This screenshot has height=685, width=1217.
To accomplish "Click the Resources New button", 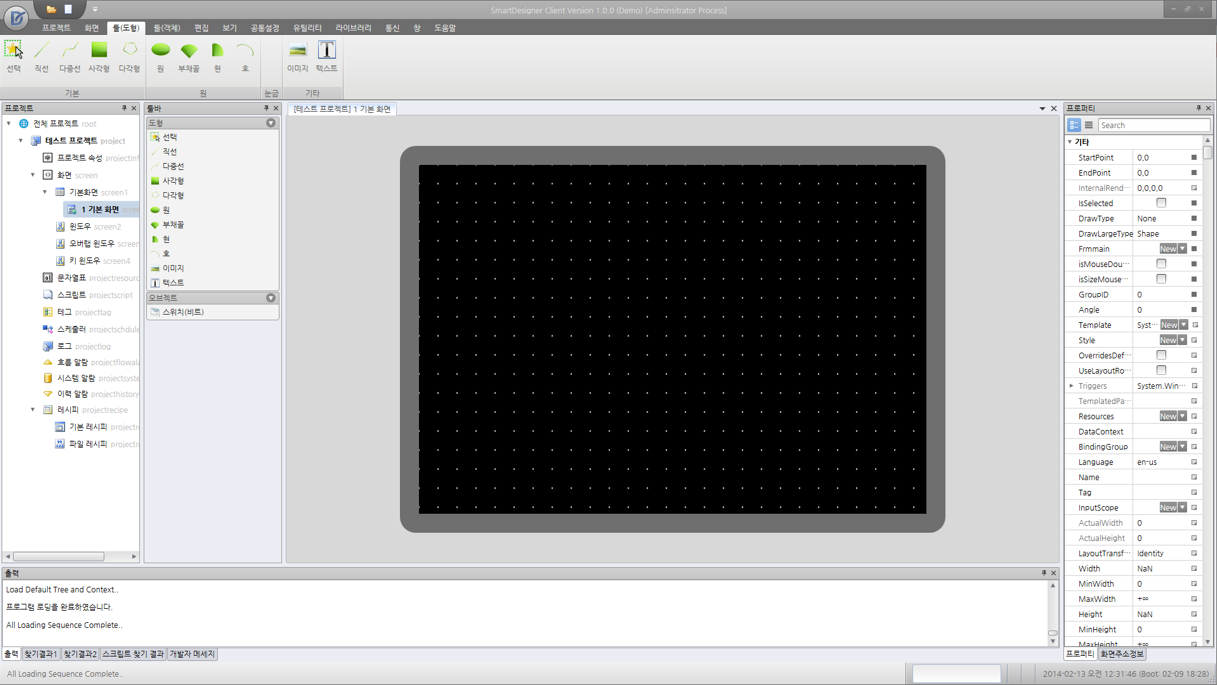I will tap(1168, 416).
